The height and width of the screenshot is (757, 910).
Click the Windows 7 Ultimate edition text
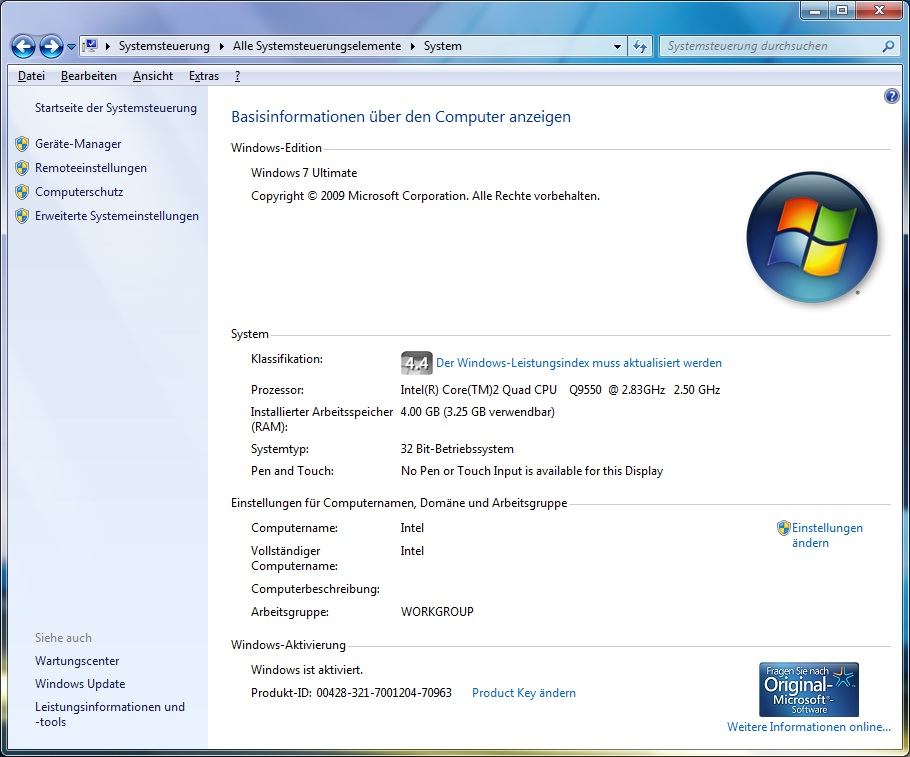[x=304, y=173]
